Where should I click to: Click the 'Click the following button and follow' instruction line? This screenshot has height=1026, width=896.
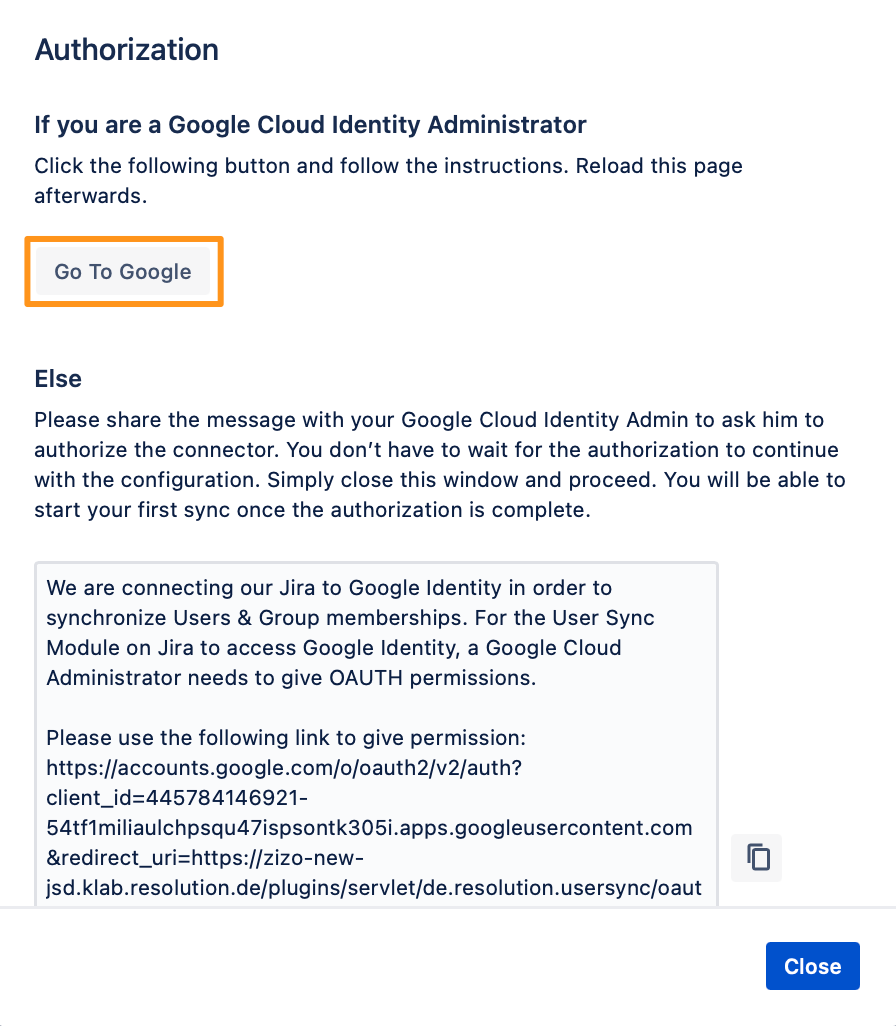pos(388,166)
